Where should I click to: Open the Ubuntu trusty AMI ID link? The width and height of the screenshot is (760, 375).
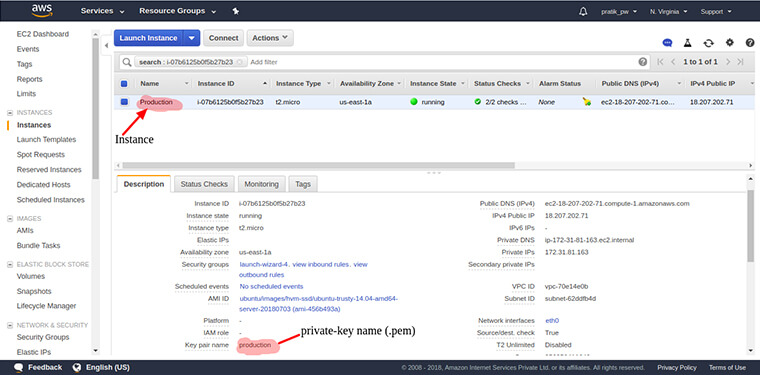318,304
